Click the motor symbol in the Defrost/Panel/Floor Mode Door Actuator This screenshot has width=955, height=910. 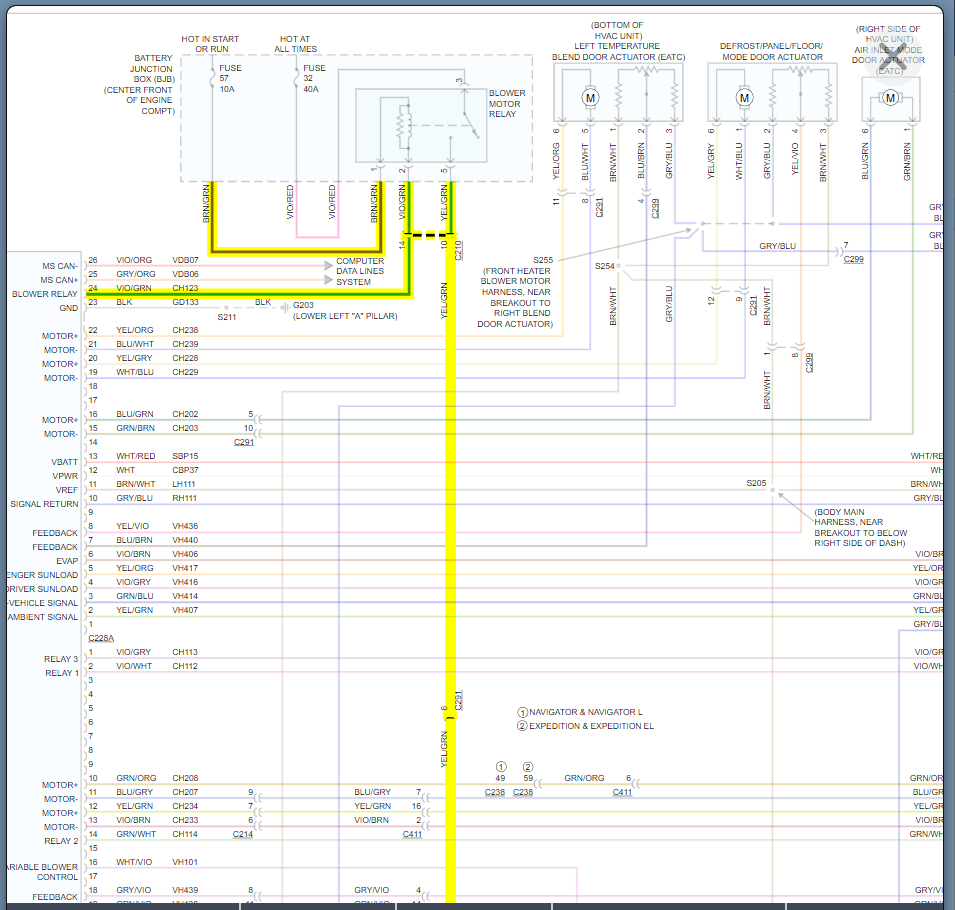[x=744, y=97]
